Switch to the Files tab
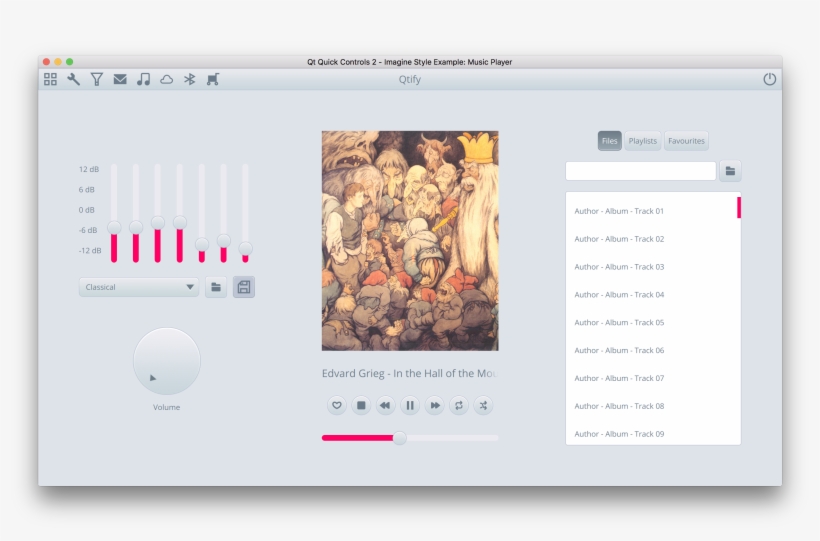The width and height of the screenshot is (820, 541). coord(610,141)
